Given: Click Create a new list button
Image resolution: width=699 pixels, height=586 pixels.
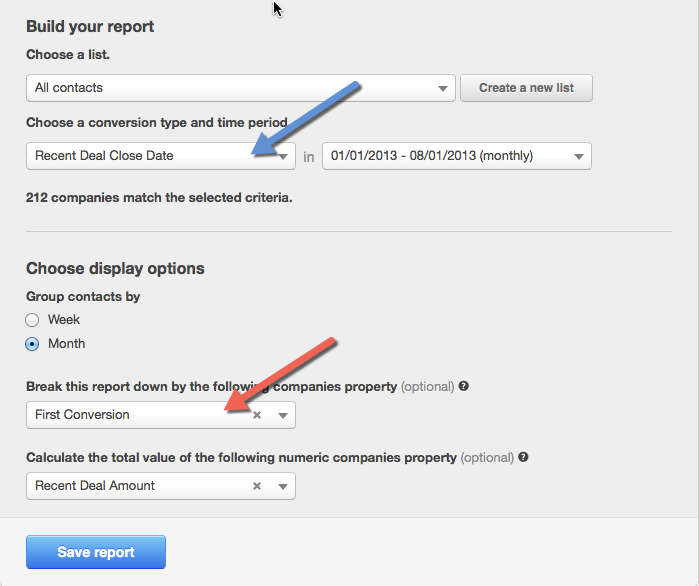Looking at the screenshot, I should click(526, 88).
